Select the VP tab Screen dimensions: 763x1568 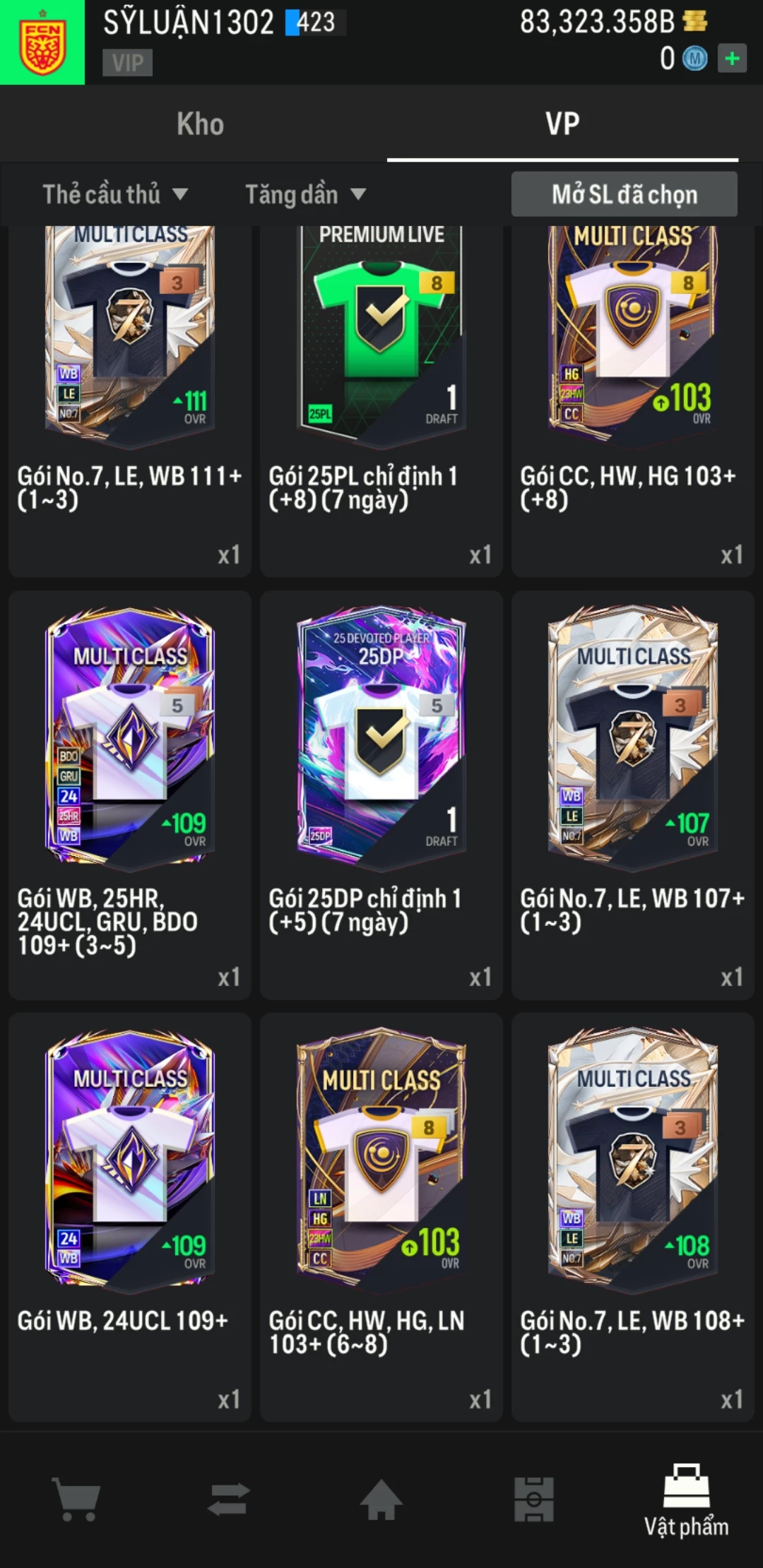tap(562, 124)
